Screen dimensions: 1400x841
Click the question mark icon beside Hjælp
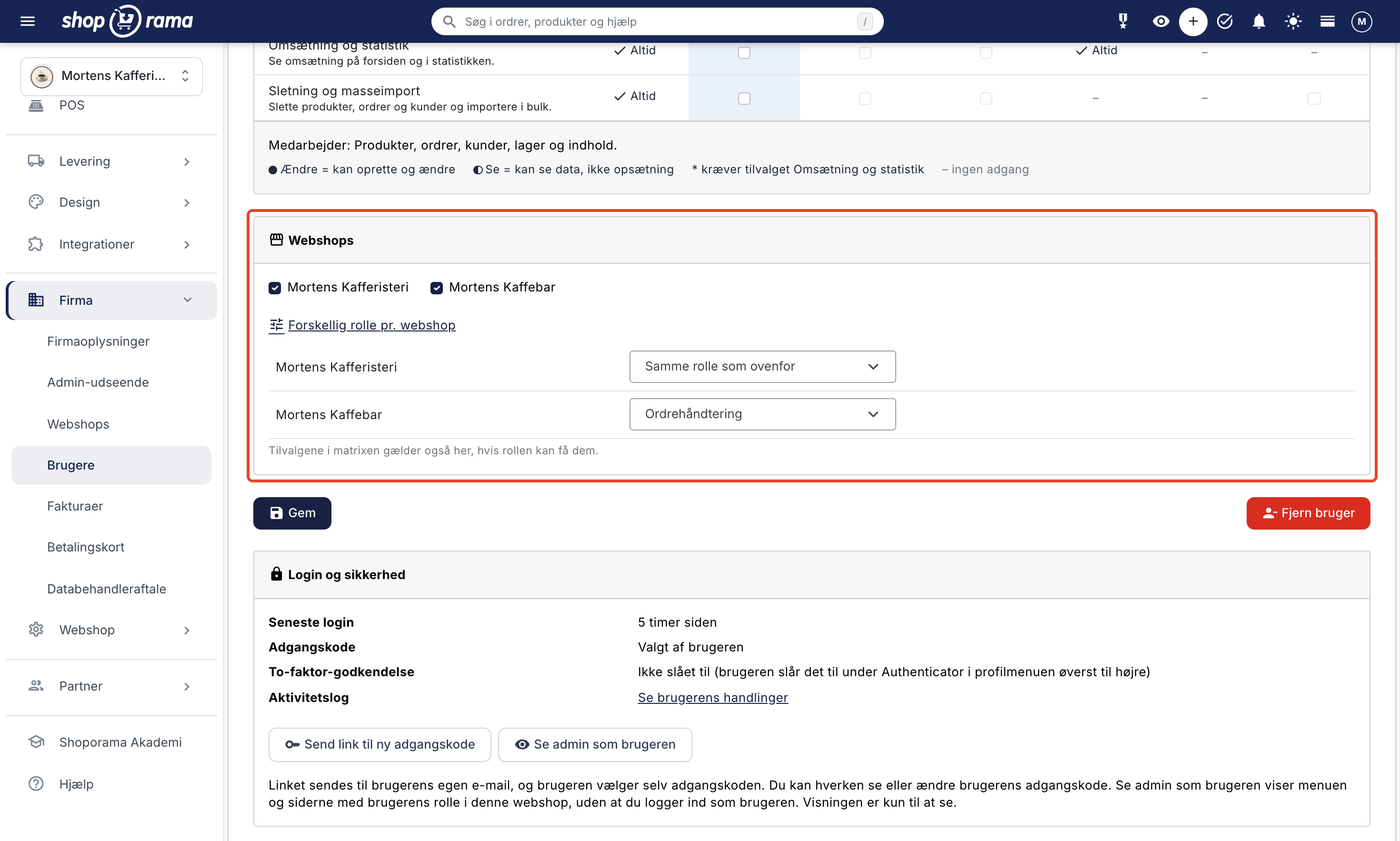tap(36, 784)
